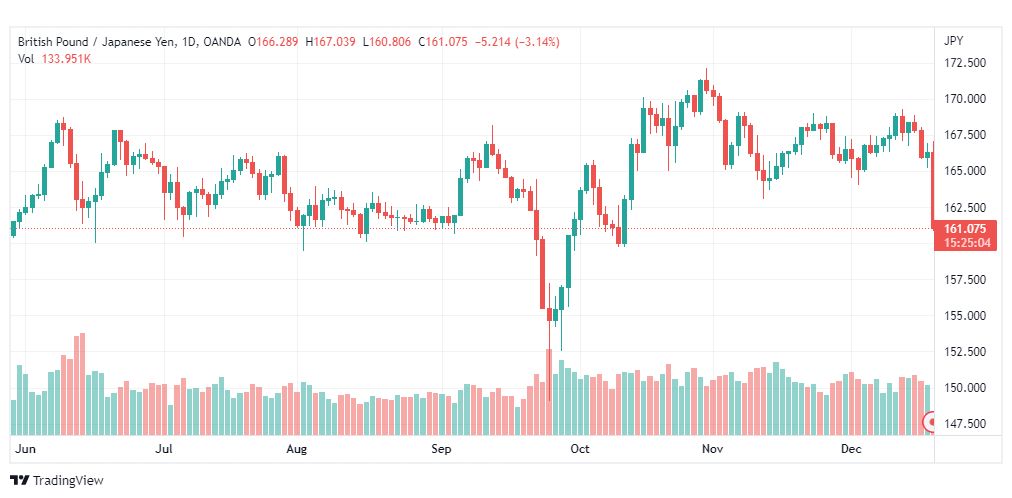Click the tallest red volume bar in June
Viewport: 1012px width, 498px height.
point(81,384)
